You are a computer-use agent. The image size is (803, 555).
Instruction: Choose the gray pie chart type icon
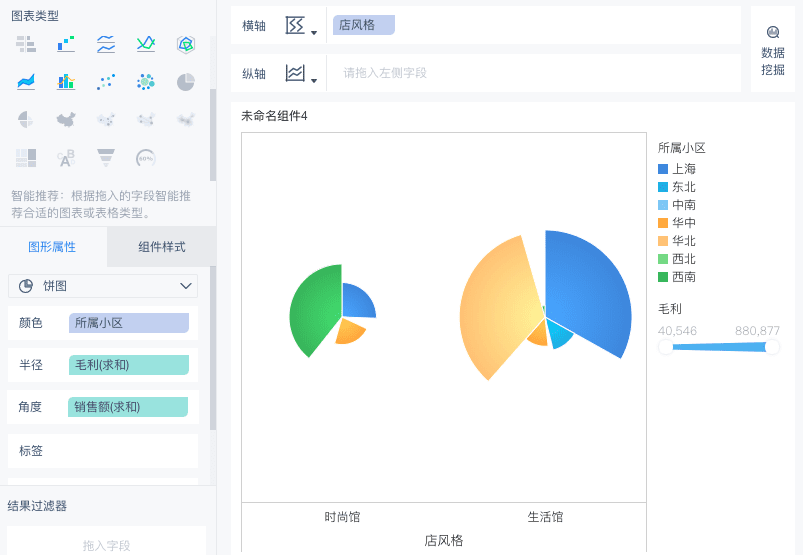[185, 82]
